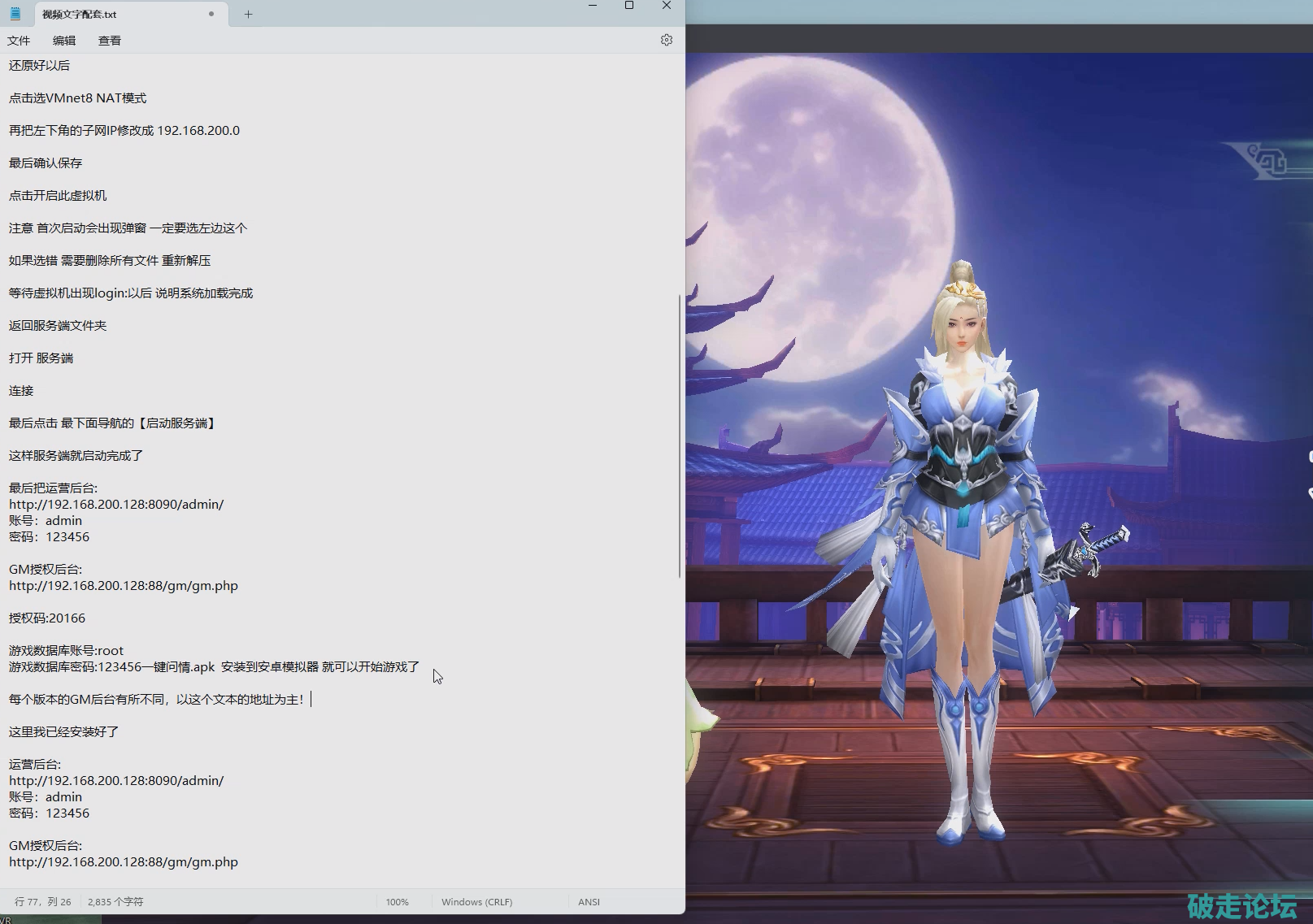
Task: Click the ANSI encoding indicator
Action: click(589, 902)
